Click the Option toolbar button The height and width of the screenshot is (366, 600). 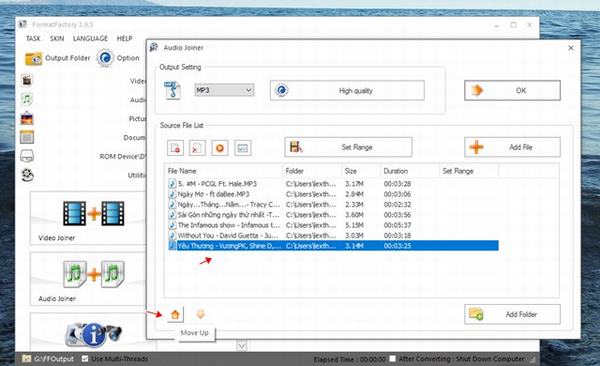click(x=118, y=58)
